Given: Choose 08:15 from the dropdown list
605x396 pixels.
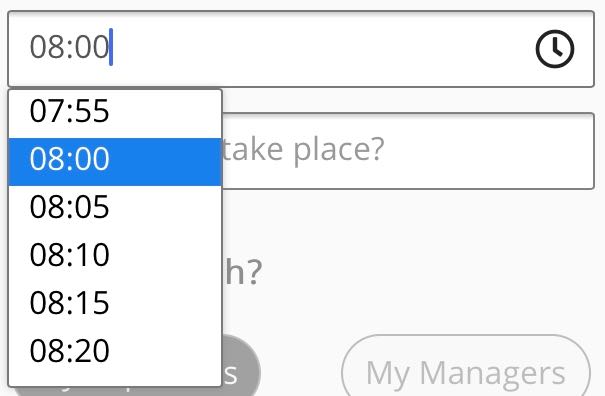Looking at the screenshot, I should pyautogui.click(x=115, y=305).
